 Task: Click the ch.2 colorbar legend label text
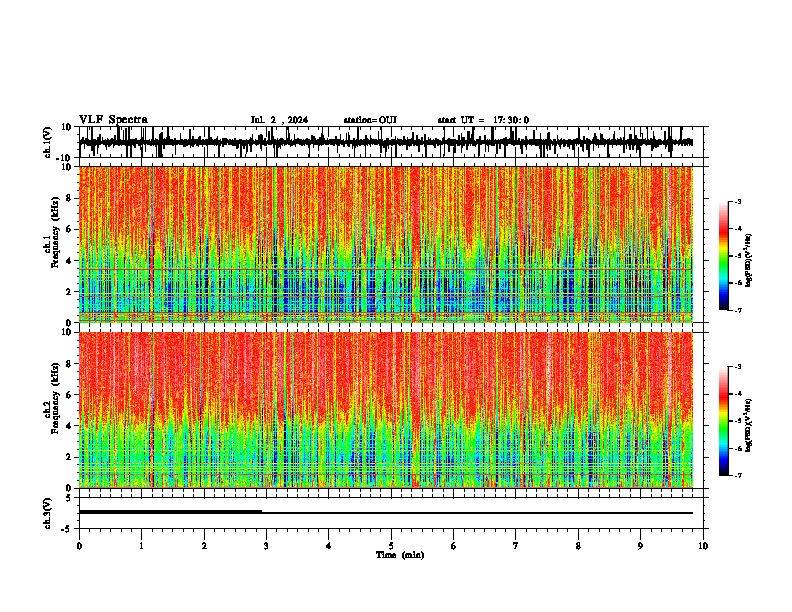tap(749, 425)
